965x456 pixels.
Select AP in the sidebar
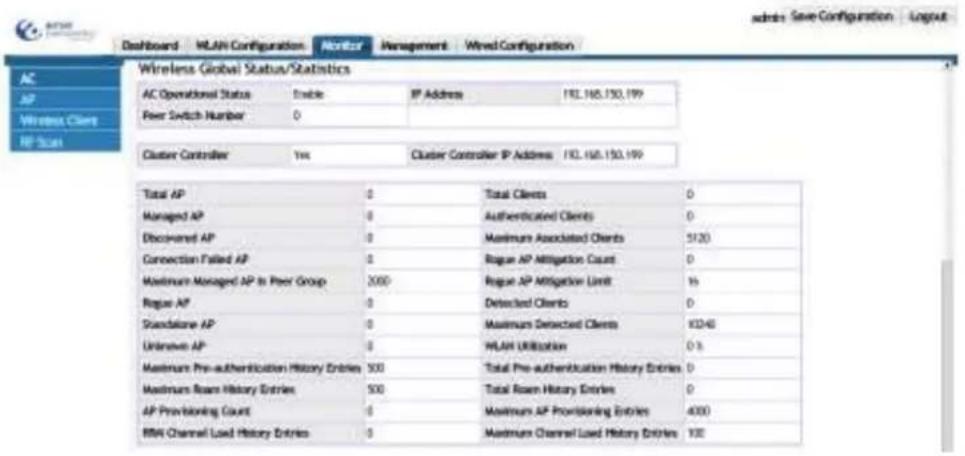pyautogui.click(x=65, y=99)
